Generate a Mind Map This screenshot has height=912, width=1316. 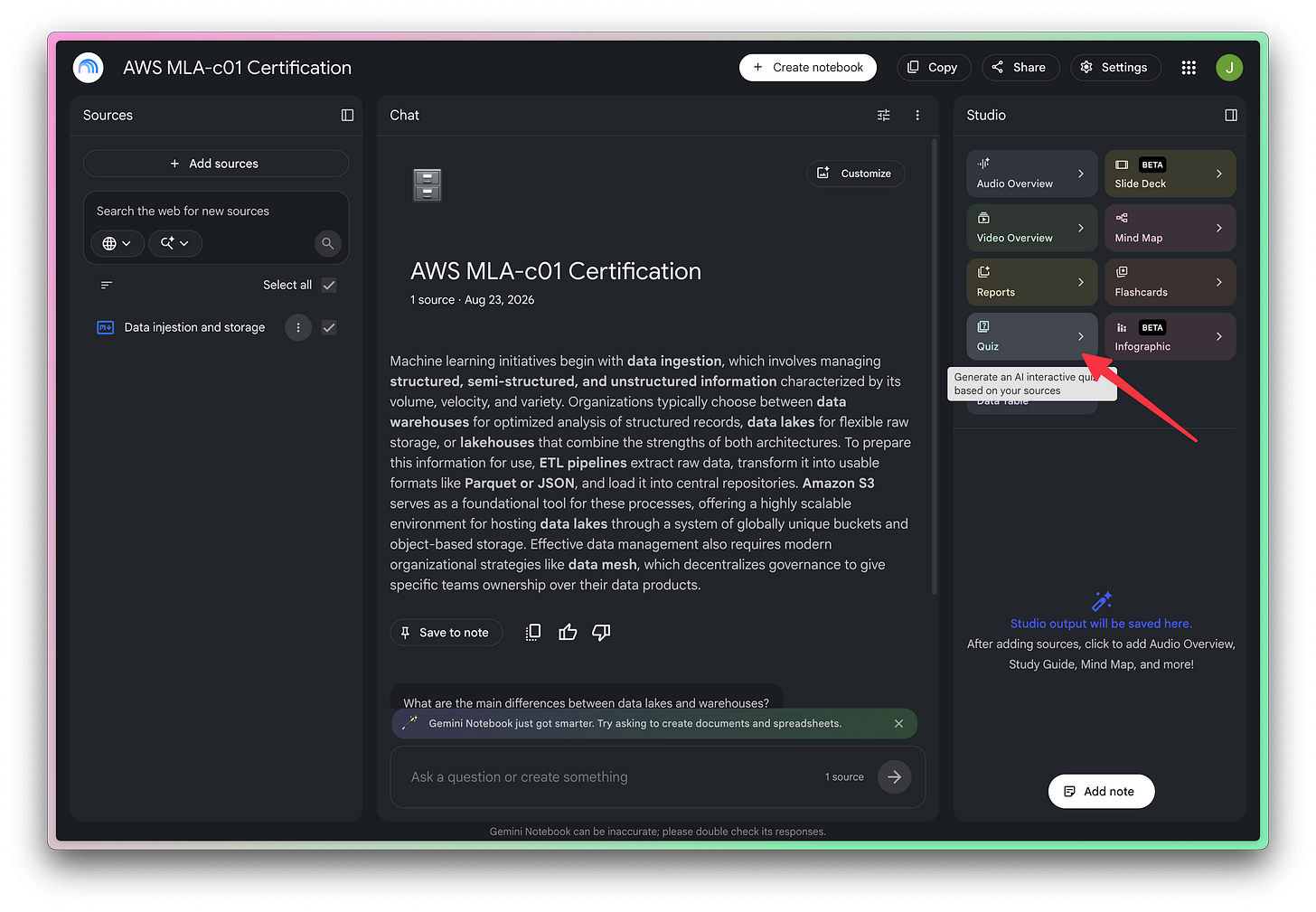(x=1170, y=228)
